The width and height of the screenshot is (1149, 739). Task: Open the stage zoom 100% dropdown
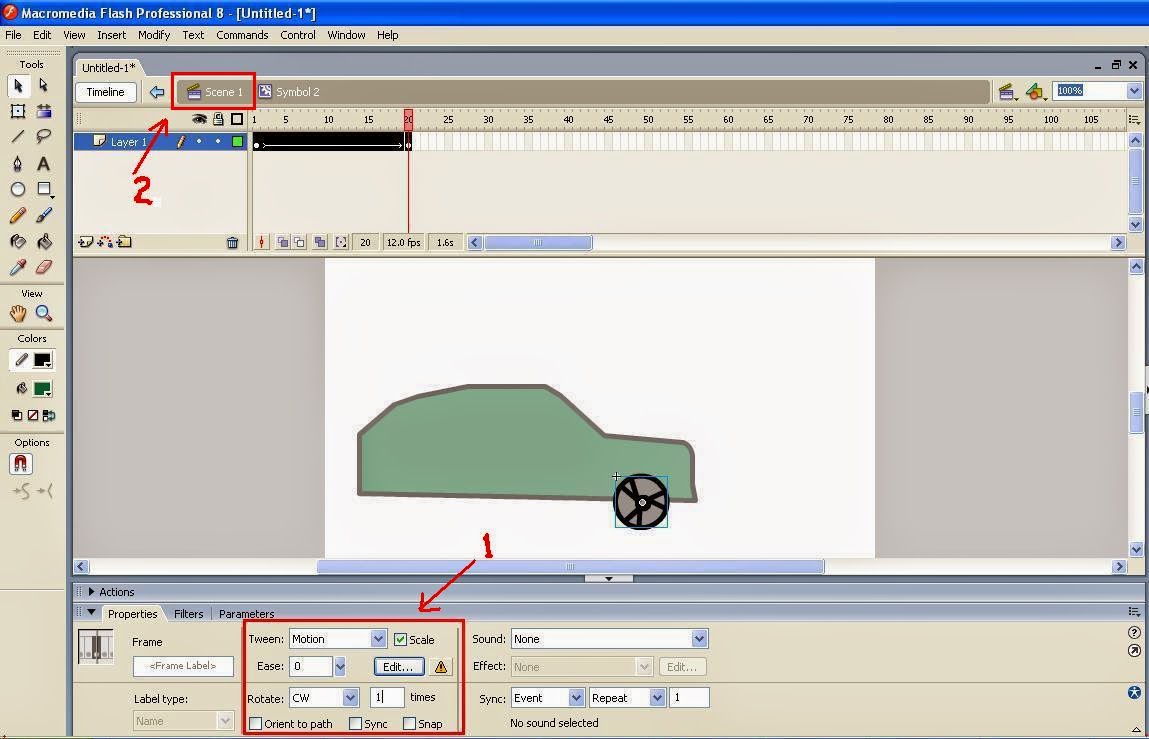click(1134, 91)
